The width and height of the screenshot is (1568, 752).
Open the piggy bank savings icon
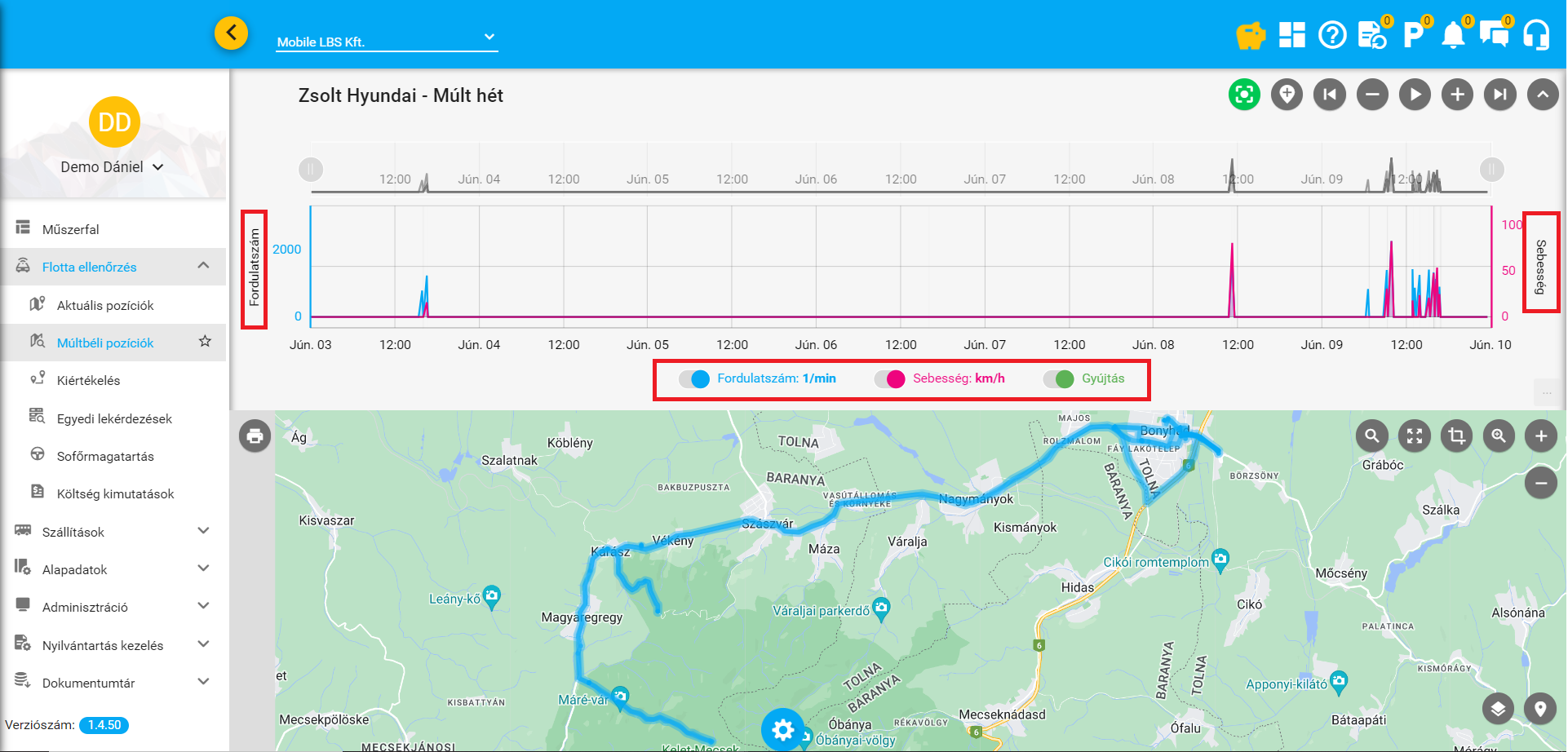click(x=1250, y=36)
